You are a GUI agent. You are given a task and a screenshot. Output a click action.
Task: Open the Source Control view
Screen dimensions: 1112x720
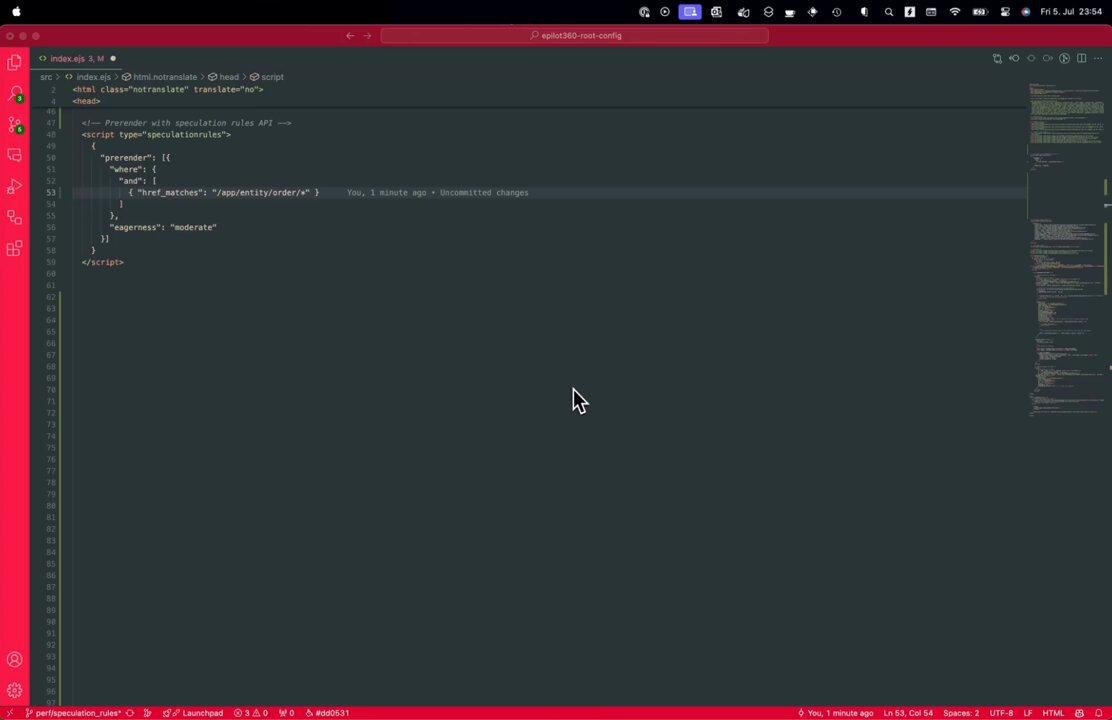point(14,124)
